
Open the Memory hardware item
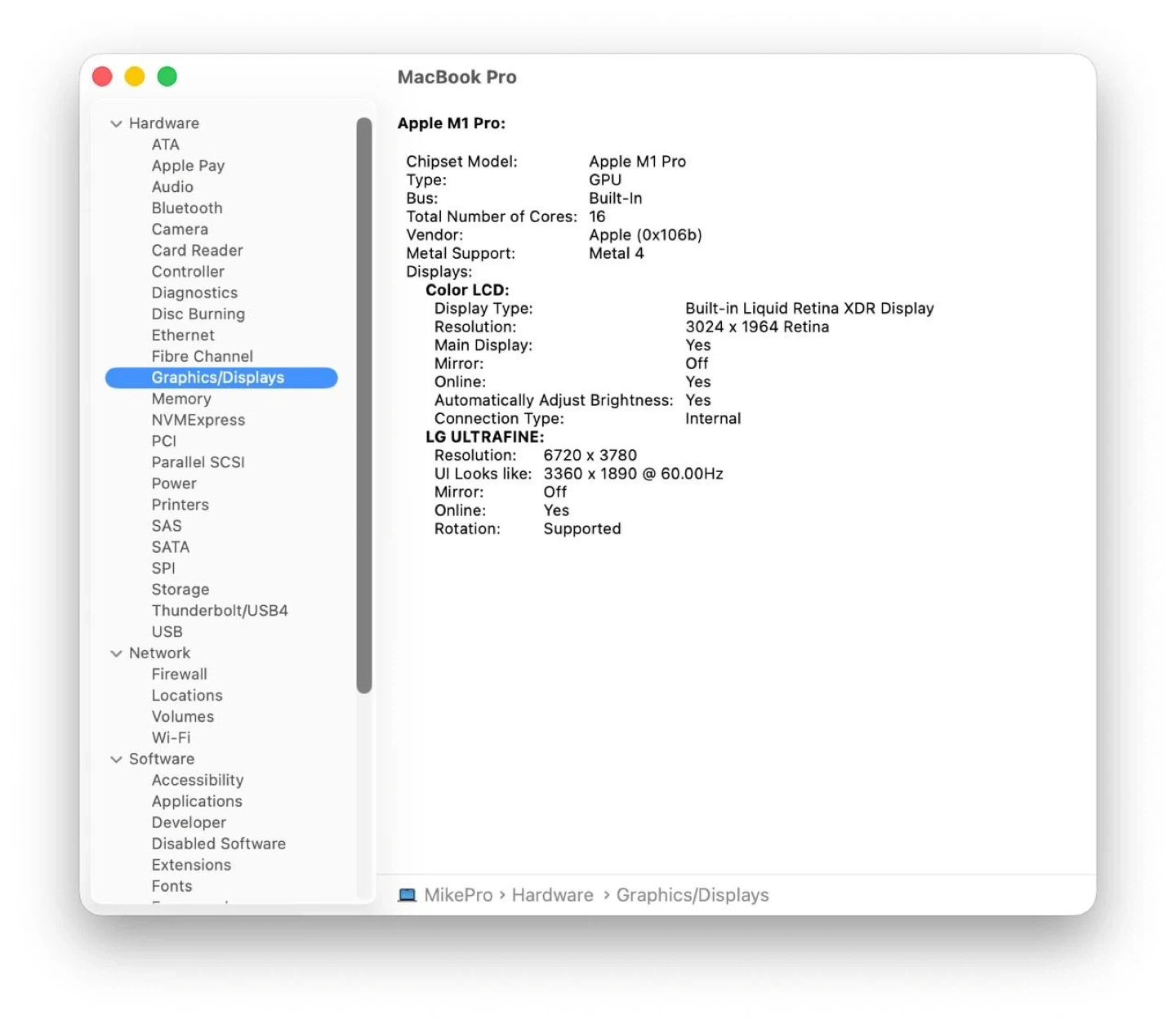(x=181, y=399)
